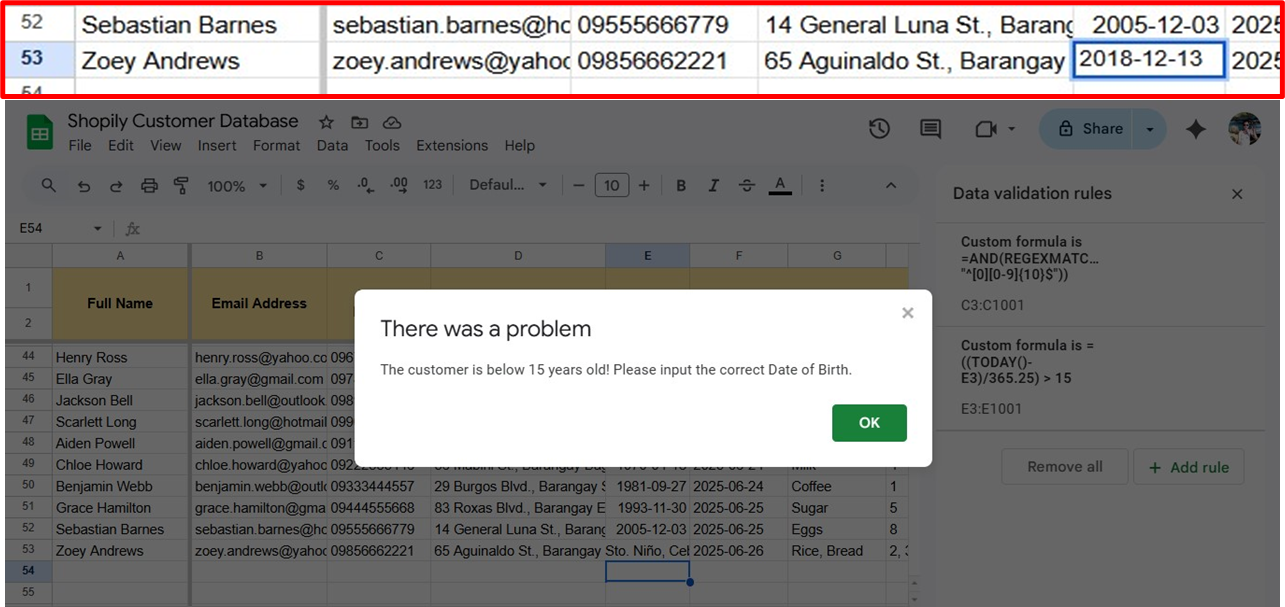This screenshot has width=1285, height=607.
Task: Select row 54 header
Action: coord(28,570)
